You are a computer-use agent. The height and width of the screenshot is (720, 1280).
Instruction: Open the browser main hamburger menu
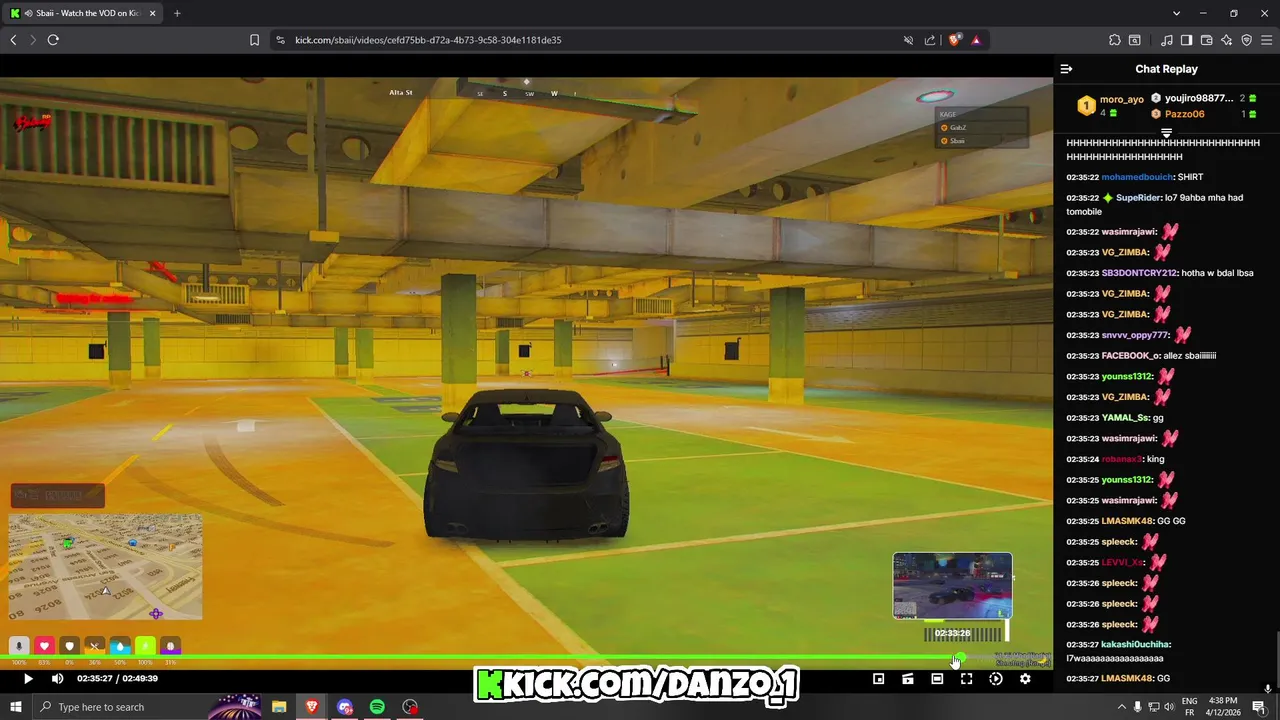click(1266, 40)
